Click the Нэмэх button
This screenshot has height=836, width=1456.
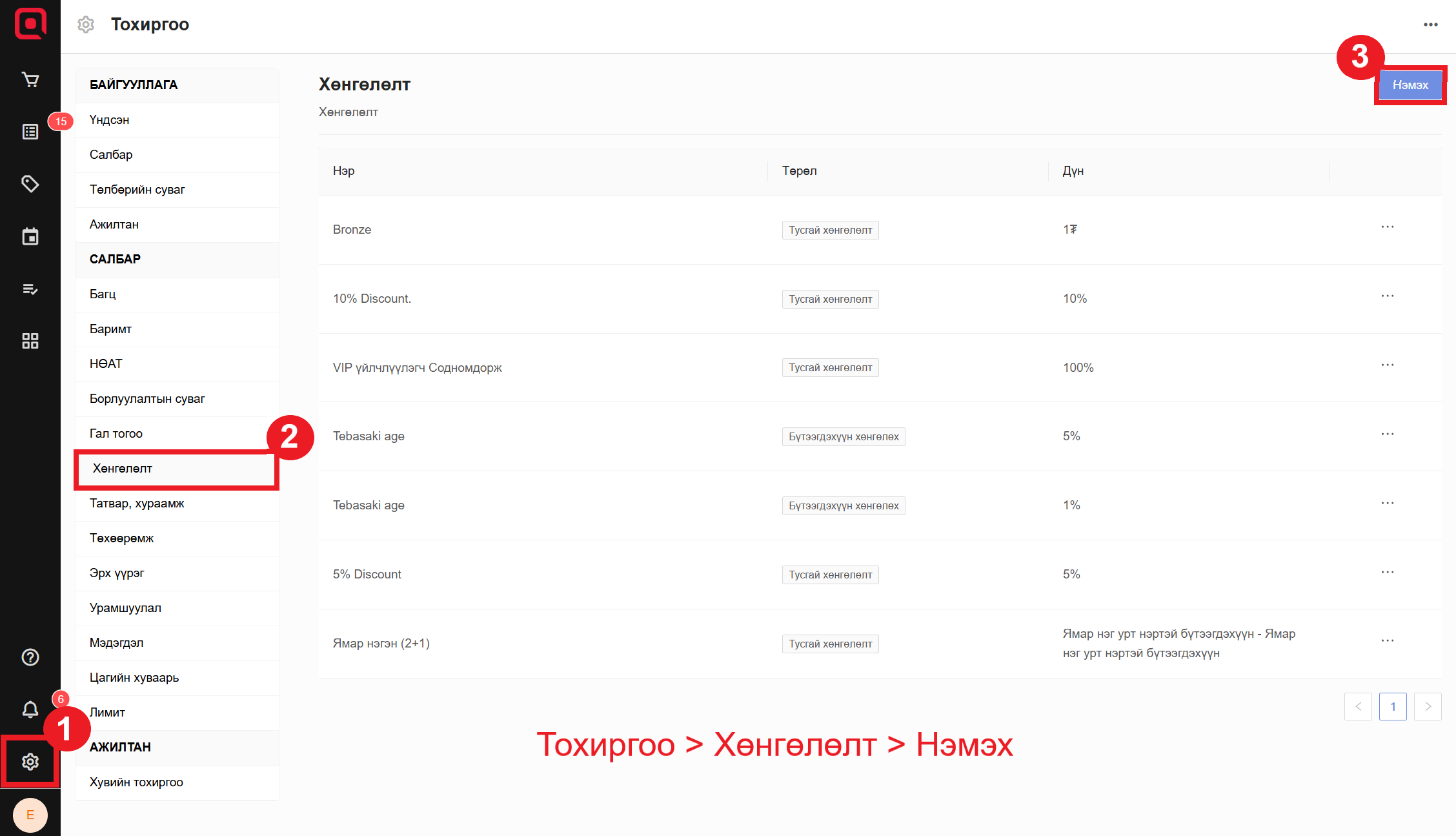1410,85
